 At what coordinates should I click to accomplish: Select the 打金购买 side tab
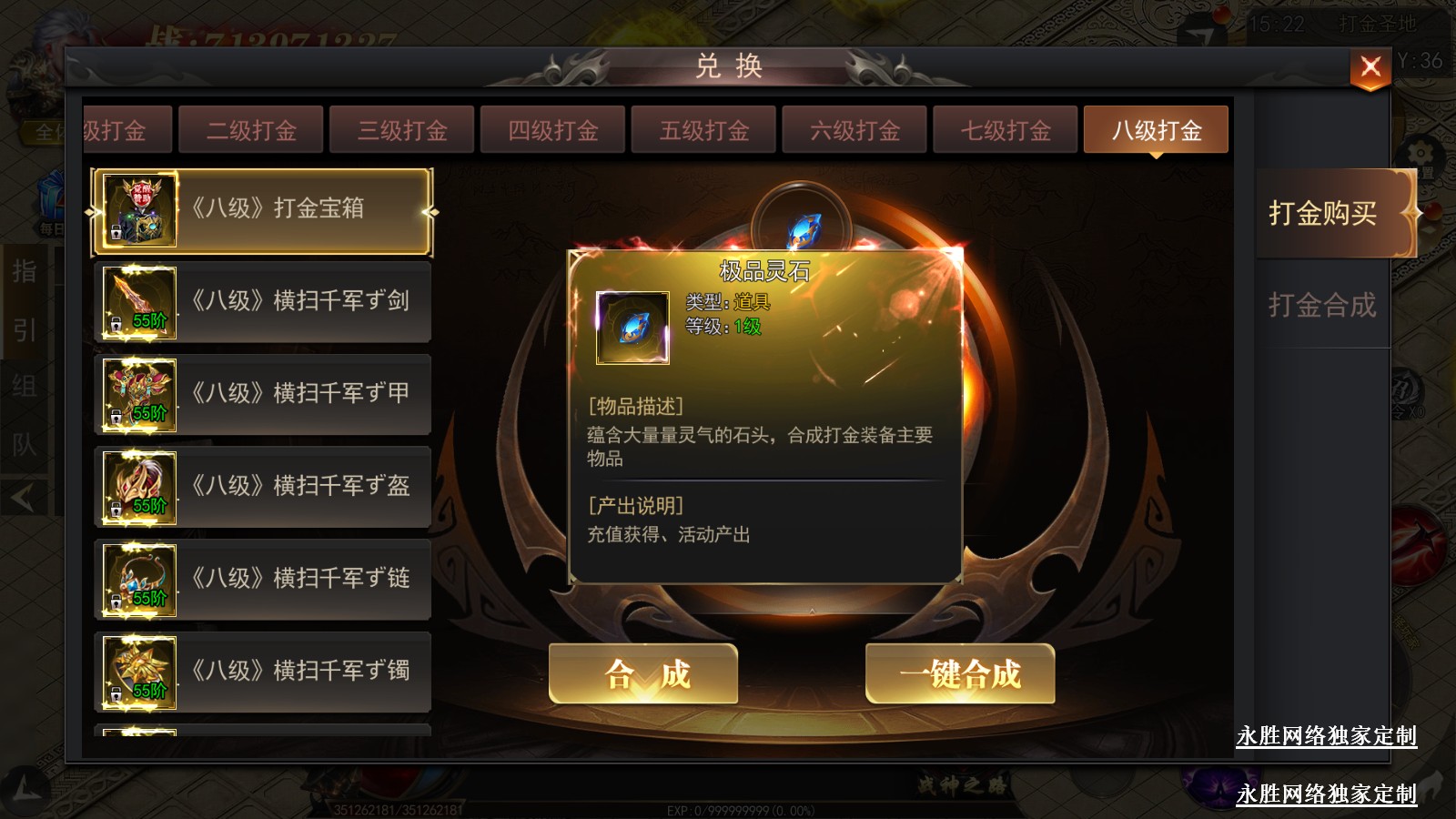(1324, 213)
